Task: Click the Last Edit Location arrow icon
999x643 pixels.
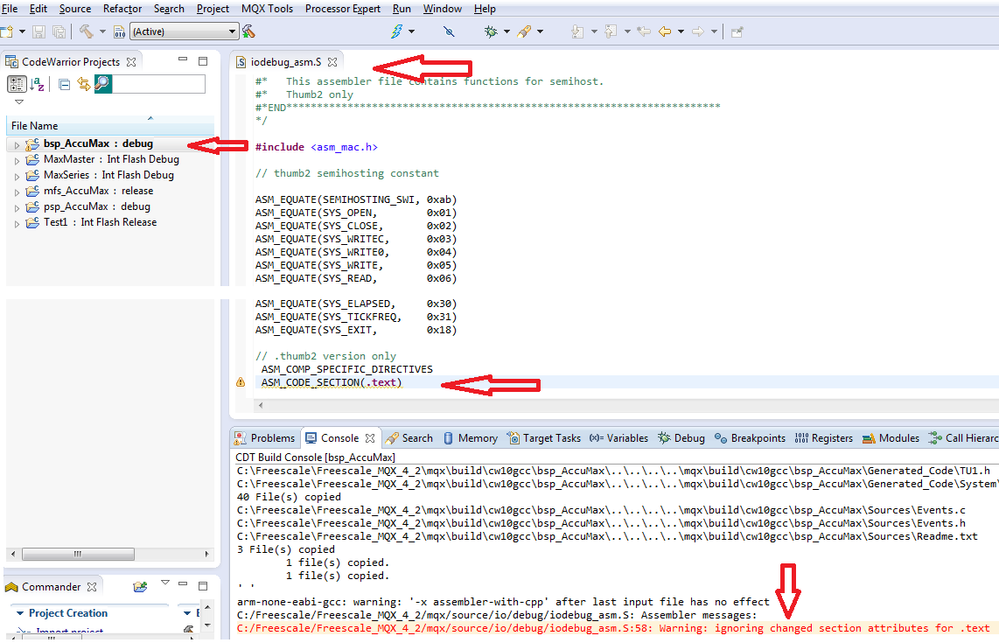Action: click(x=643, y=31)
